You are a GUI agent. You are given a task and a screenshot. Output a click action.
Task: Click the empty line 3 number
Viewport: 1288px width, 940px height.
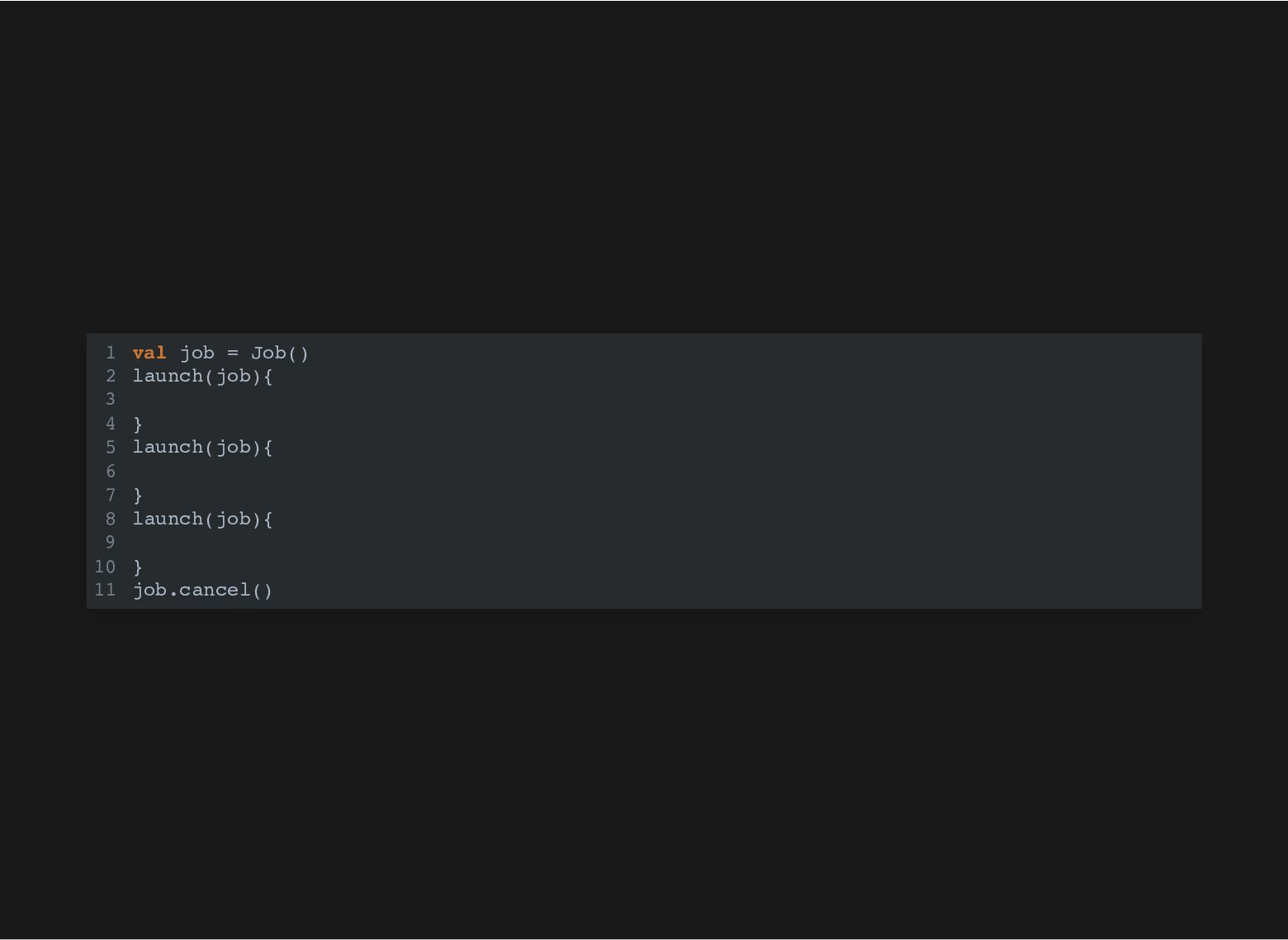(x=111, y=400)
